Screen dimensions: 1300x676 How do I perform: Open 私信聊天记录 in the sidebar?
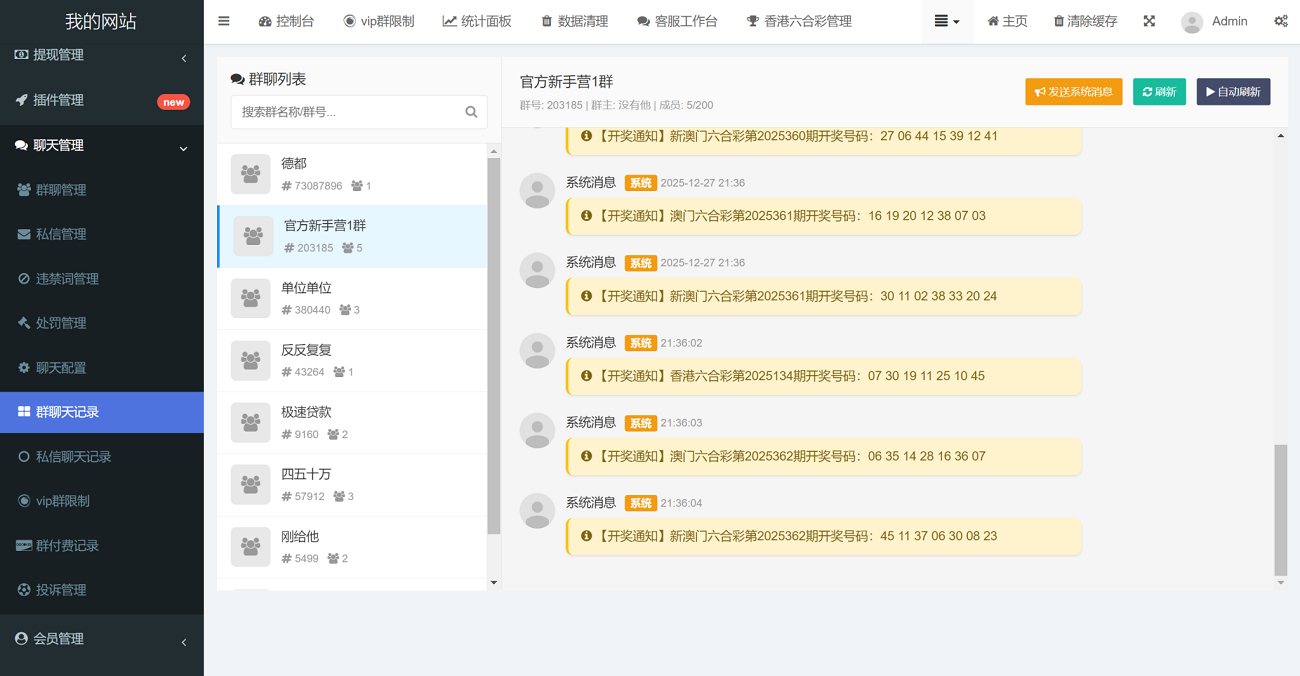(x=73, y=457)
